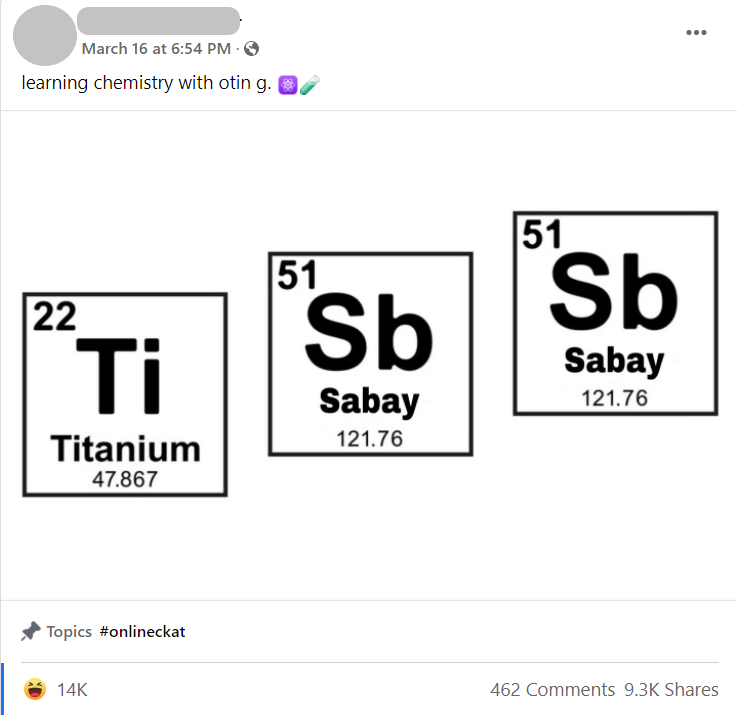Screen dimensions: 737x715
Task: Open the three-dot post options menu
Action: (x=696, y=32)
